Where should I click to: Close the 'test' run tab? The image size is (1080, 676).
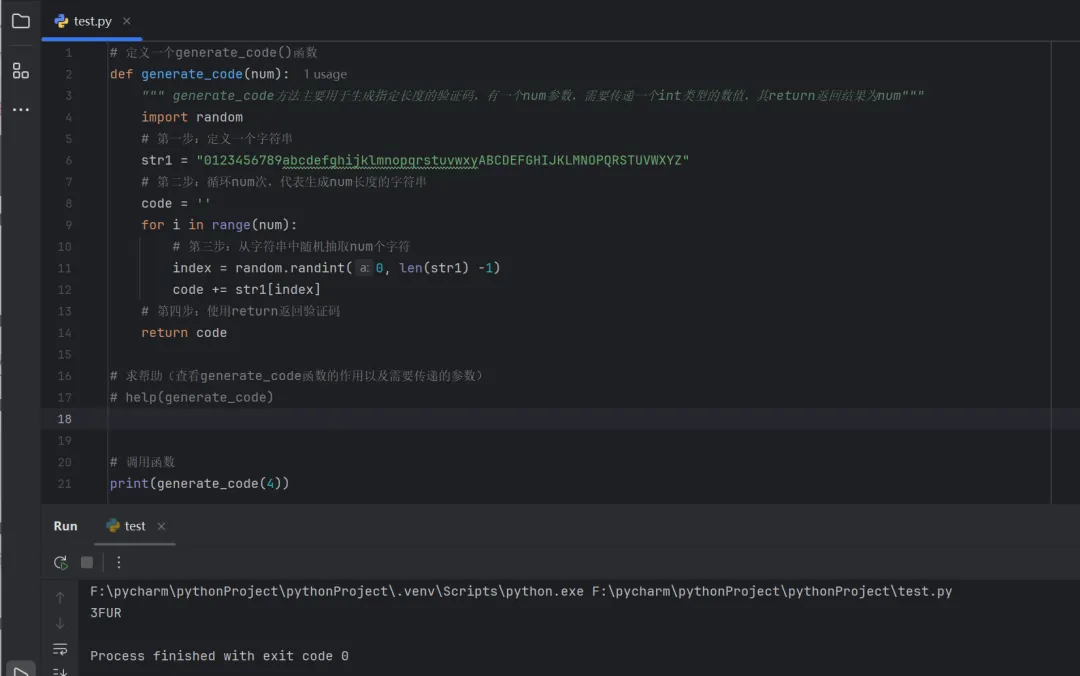point(161,526)
